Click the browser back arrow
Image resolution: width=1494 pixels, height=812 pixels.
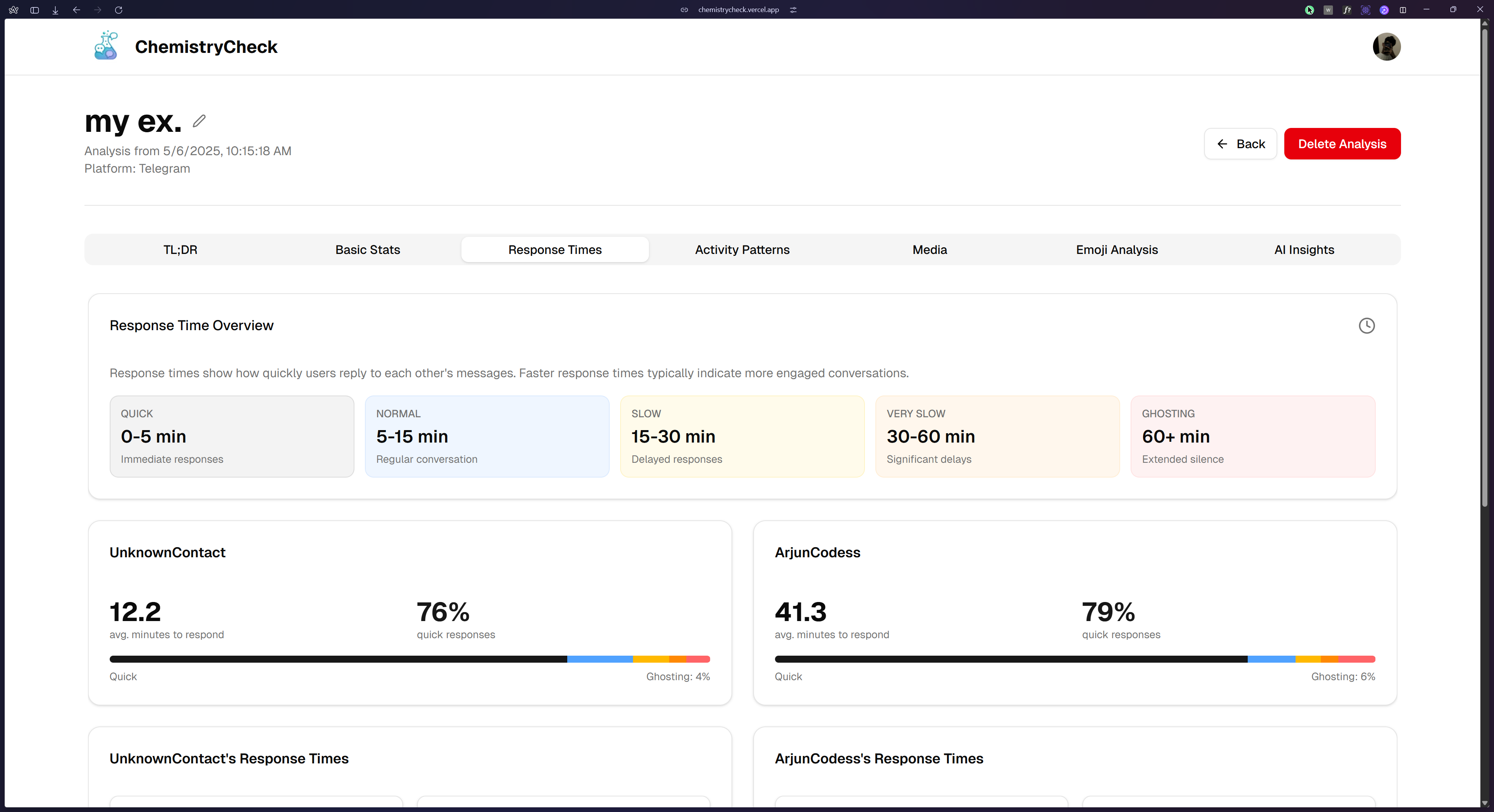76,10
